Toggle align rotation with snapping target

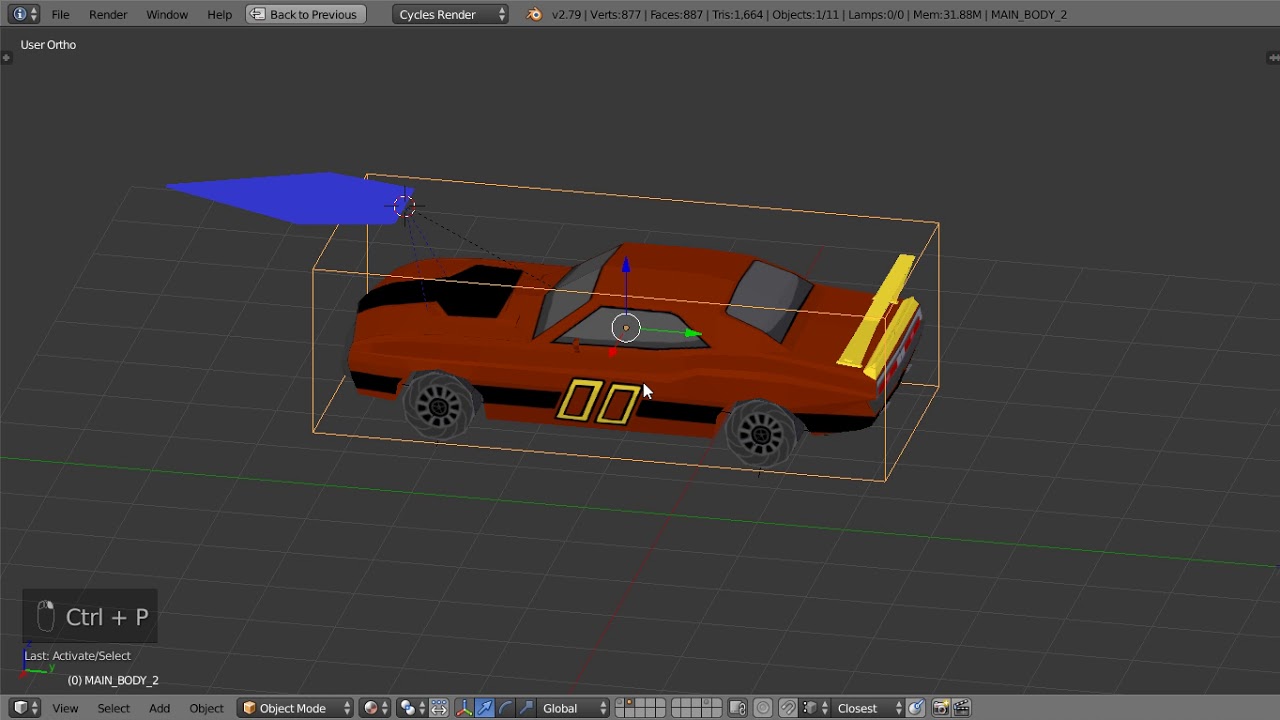pyautogui.click(x=915, y=708)
